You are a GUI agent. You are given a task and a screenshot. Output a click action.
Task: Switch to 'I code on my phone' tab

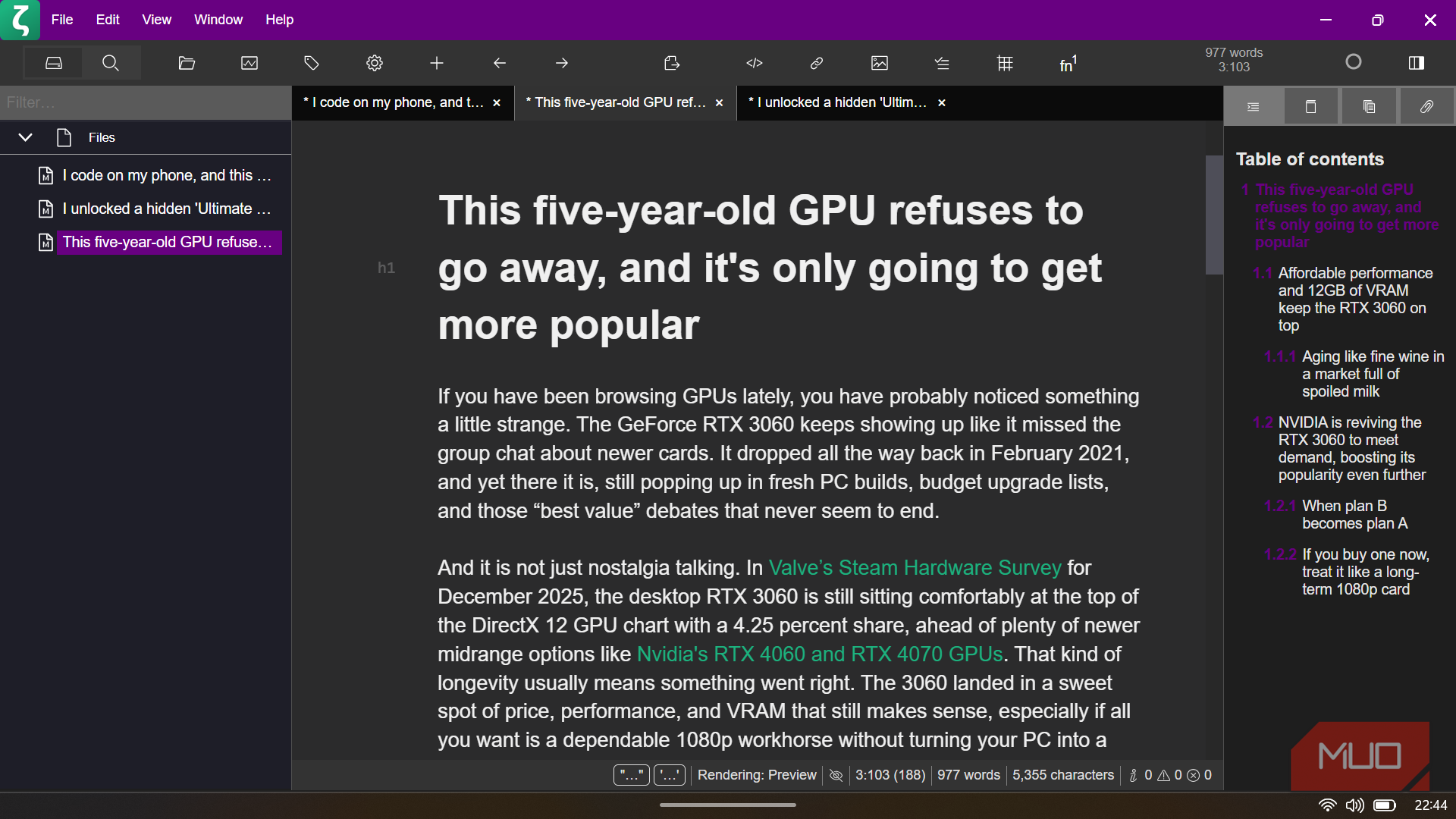tap(393, 102)
